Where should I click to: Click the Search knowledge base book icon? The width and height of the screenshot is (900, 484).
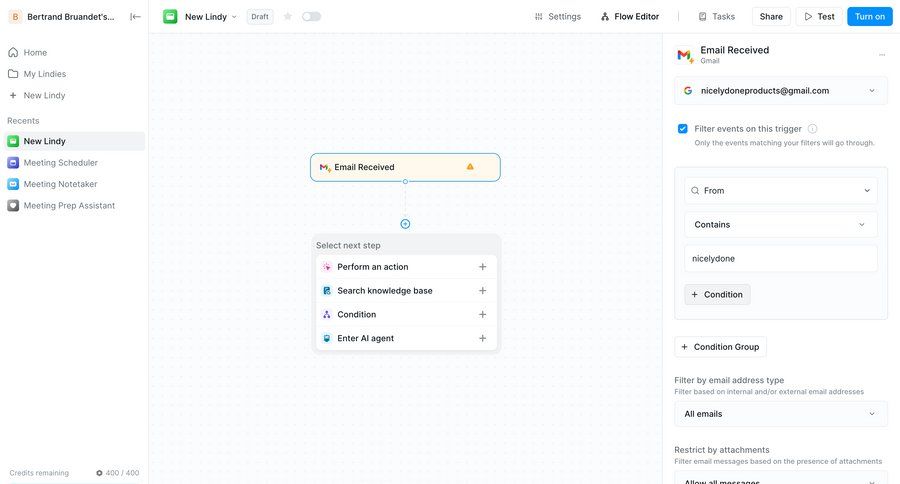tap(327, 291)
